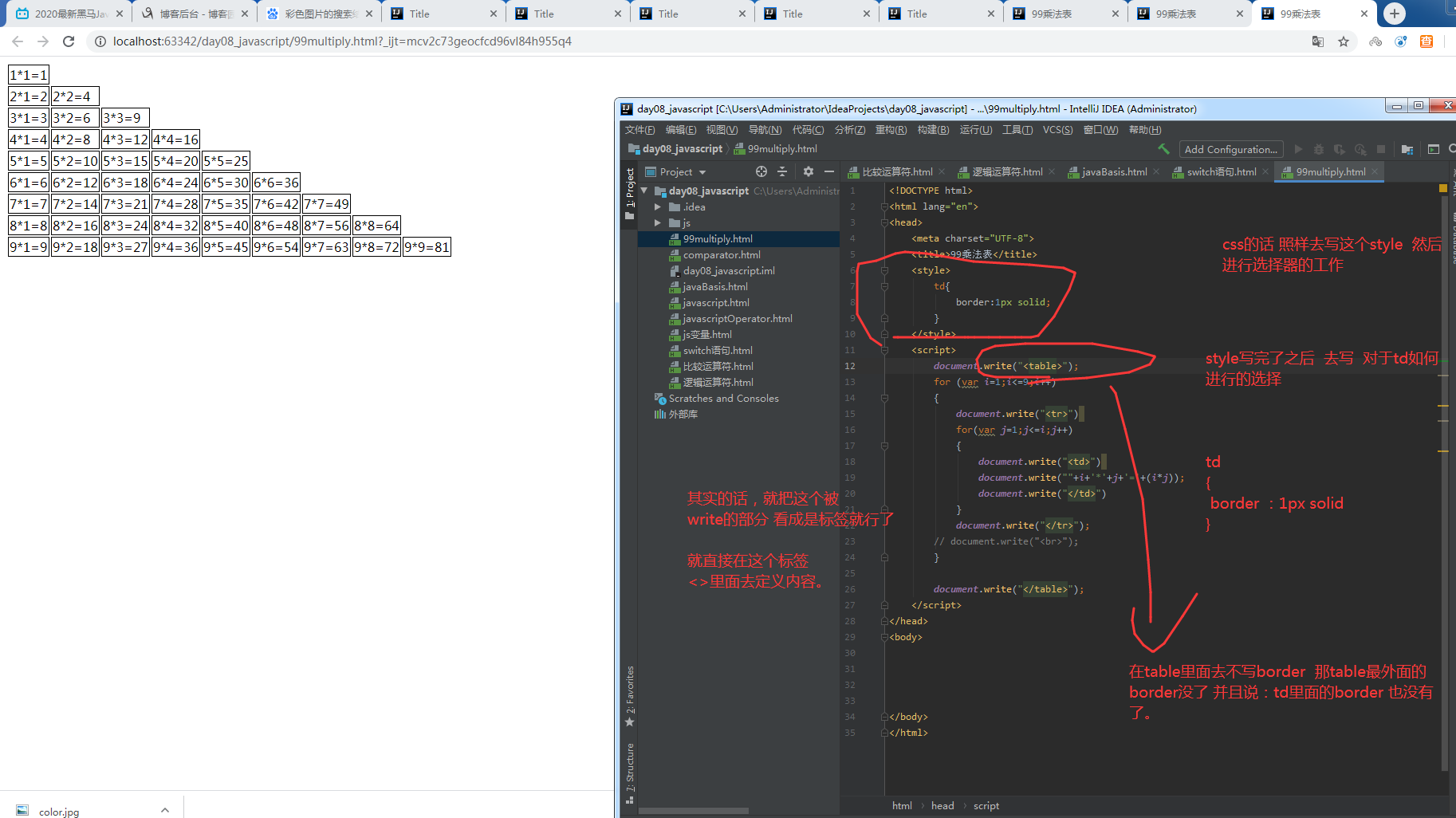Click 'head' in the editor breadcrumb

942,806
